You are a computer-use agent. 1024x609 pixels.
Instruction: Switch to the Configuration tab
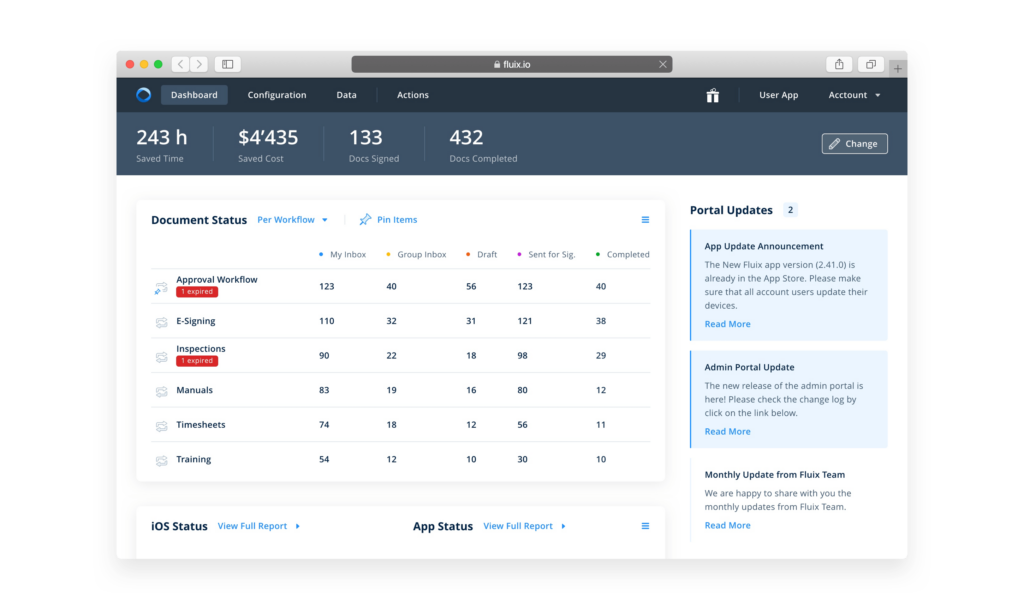(x=276, y=94)
